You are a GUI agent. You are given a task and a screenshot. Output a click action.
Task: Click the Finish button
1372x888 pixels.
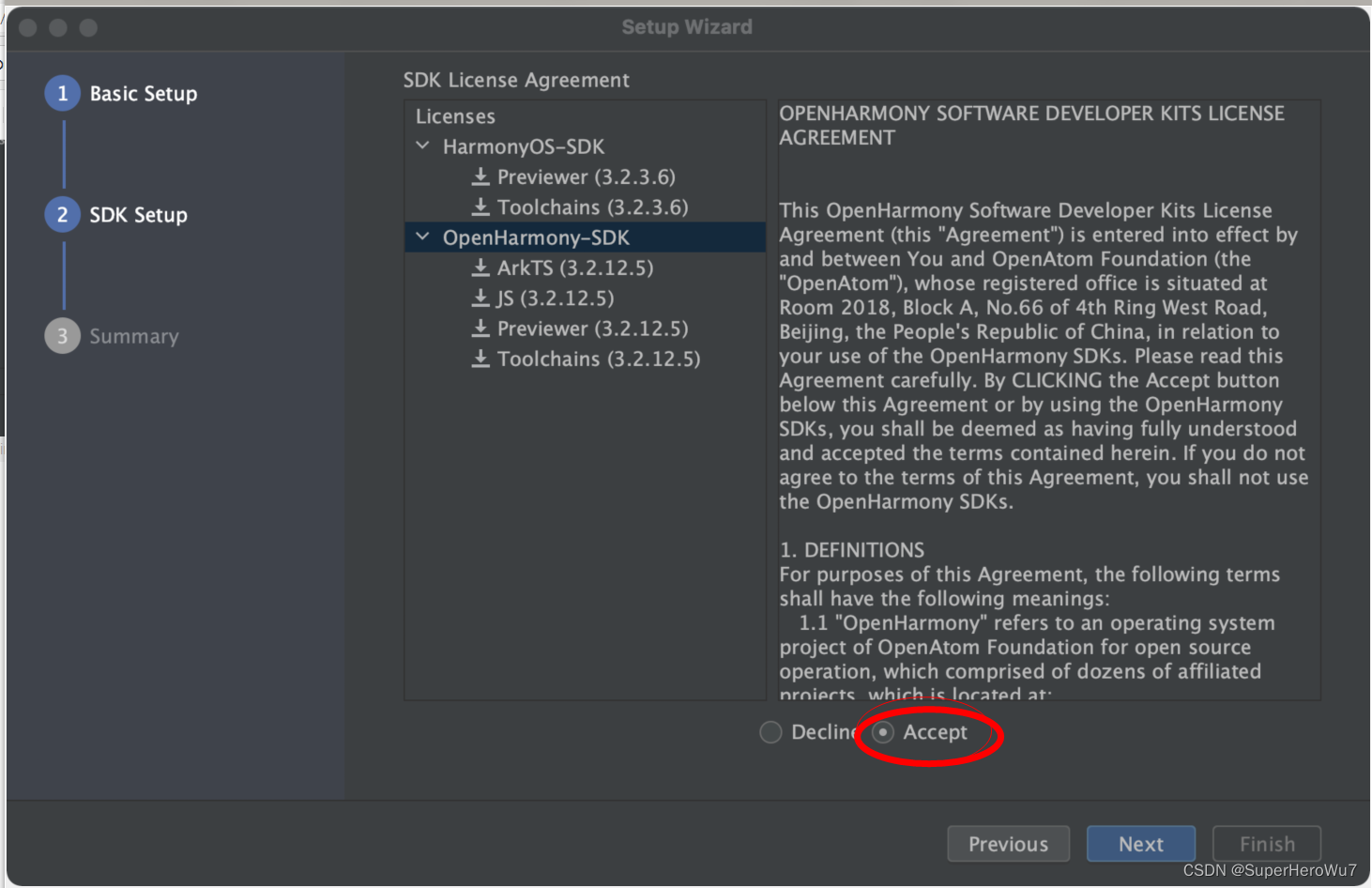click(x=1267, y=844)
